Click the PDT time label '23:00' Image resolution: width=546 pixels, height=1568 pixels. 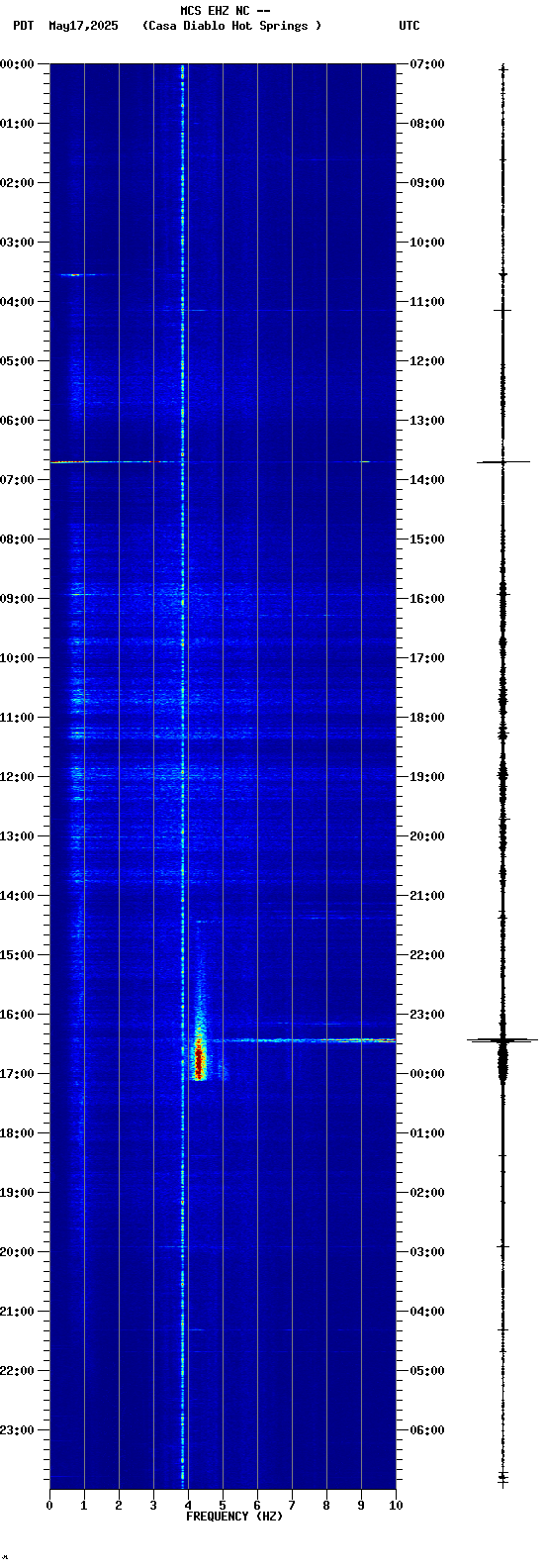18,1430
